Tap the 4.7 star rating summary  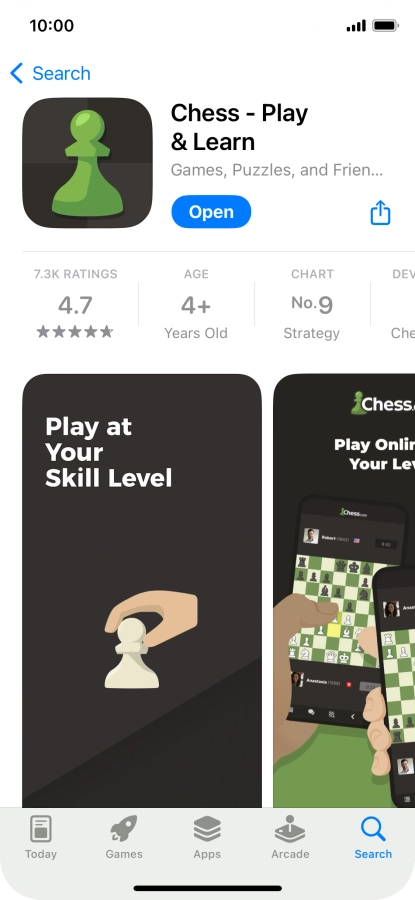(x=75, y=305)
